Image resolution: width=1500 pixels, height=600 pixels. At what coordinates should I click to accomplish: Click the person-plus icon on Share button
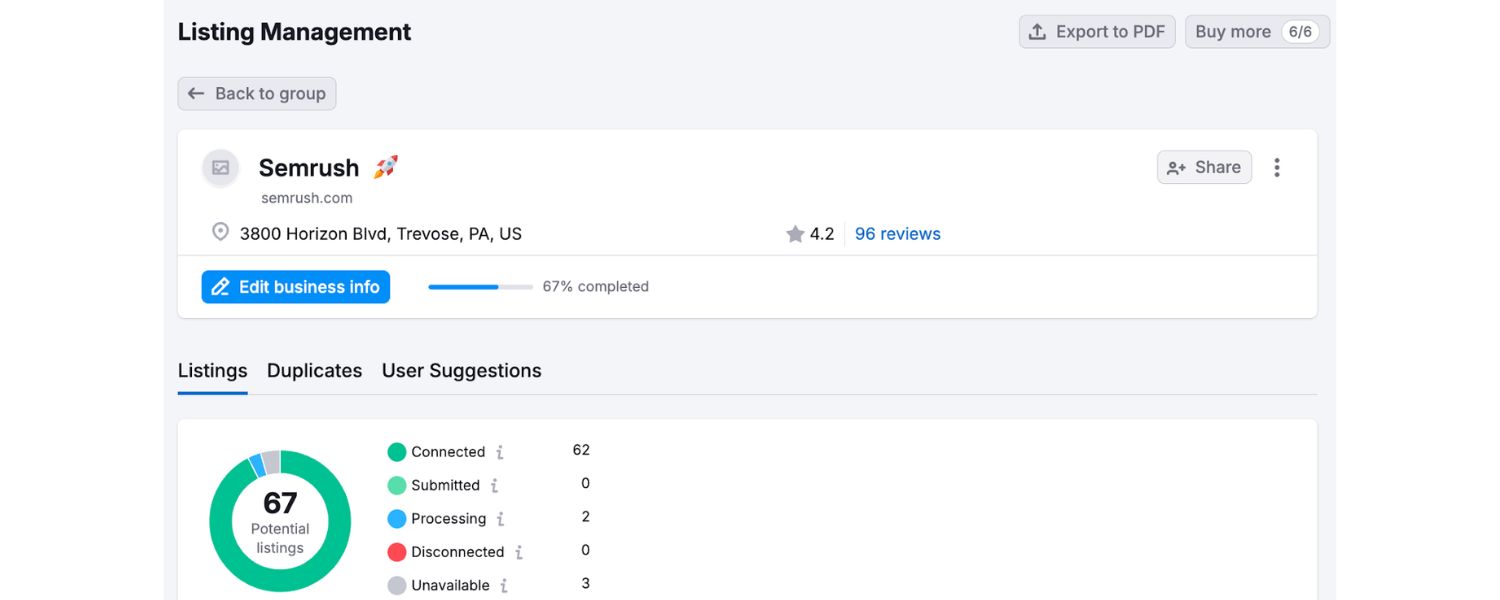pyautogui.click(x=1177, y=167)
